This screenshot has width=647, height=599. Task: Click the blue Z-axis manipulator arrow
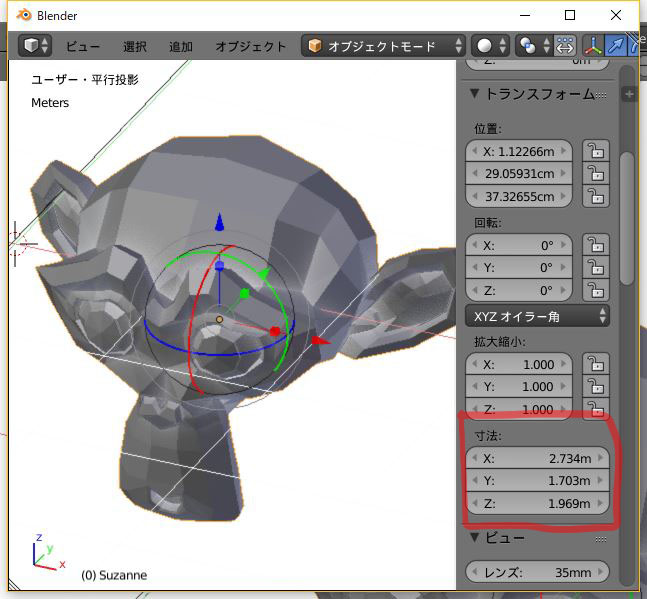tap(219, 222)
